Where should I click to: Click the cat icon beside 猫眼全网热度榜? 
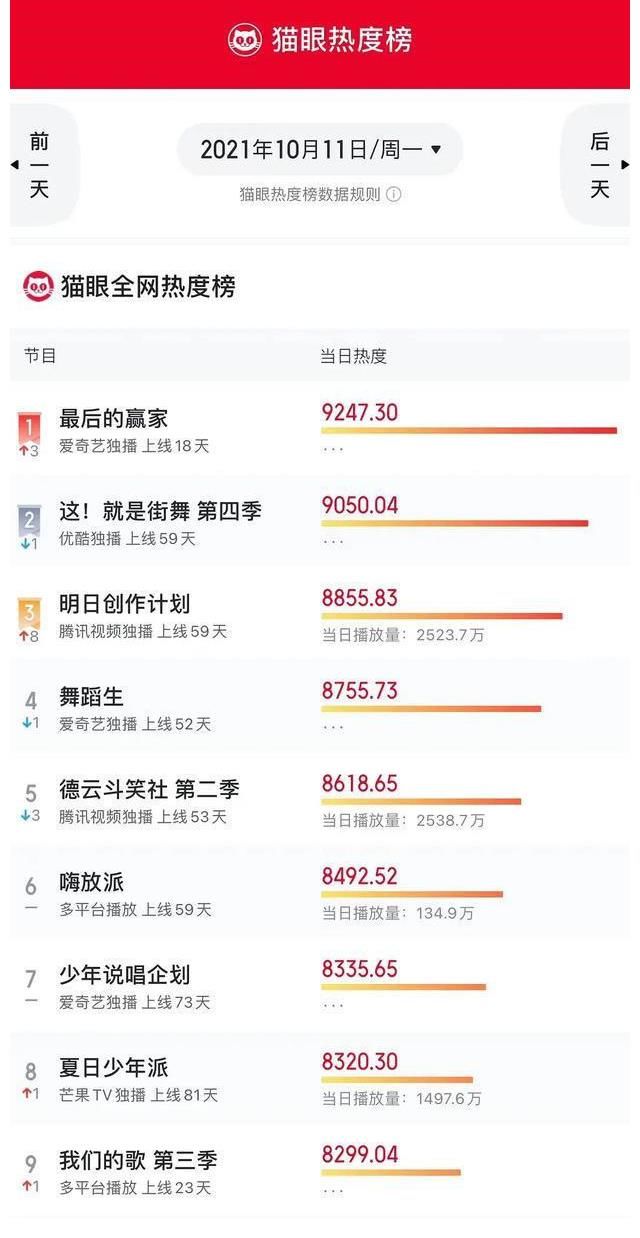coord(38,288)
